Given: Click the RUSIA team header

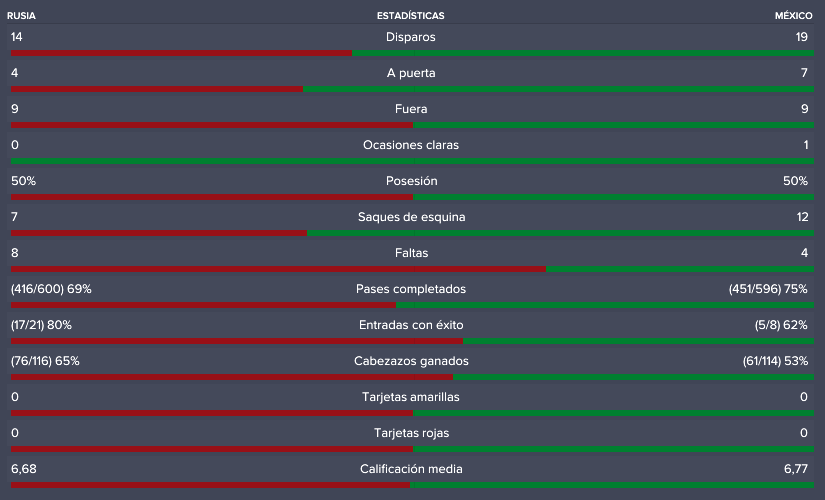Looking at the screenshot, I should tap(21, 16).
